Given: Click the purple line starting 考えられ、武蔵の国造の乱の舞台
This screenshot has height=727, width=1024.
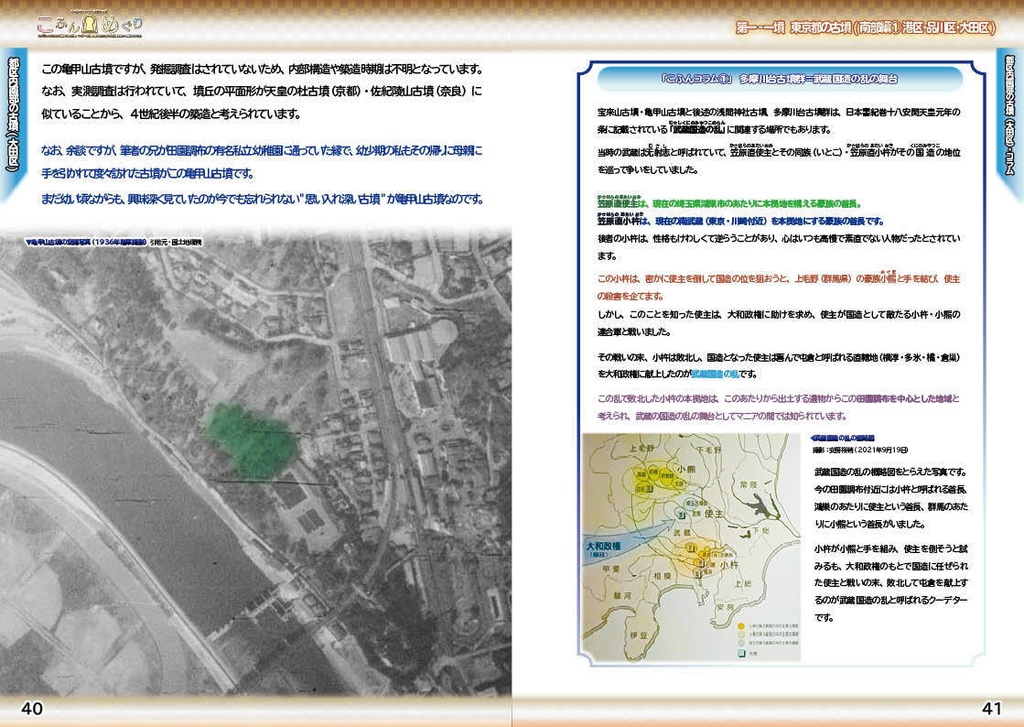Looking at the screenshot, I should pos(722,416).
